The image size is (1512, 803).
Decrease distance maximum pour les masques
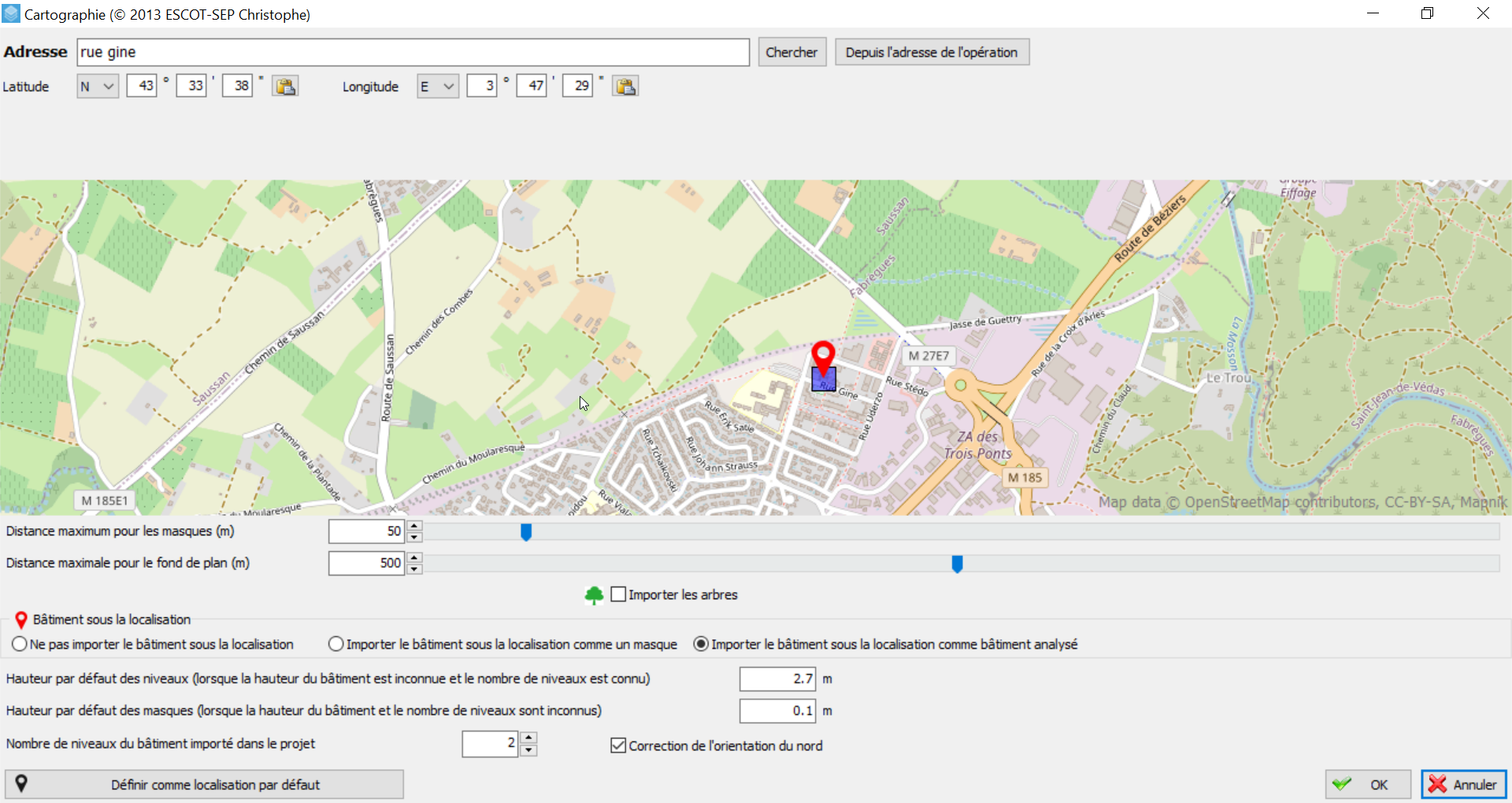coord(414,538)
